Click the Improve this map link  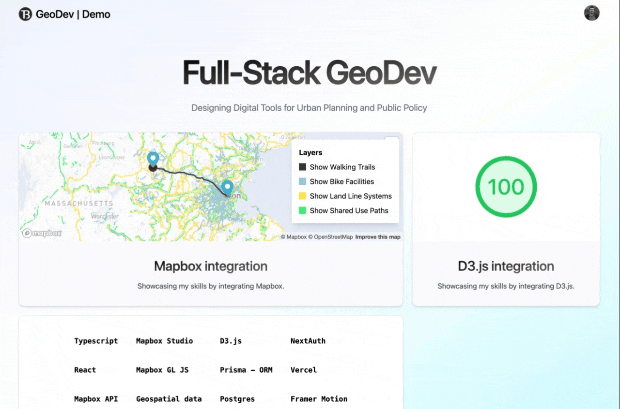[x=378, y=237]
